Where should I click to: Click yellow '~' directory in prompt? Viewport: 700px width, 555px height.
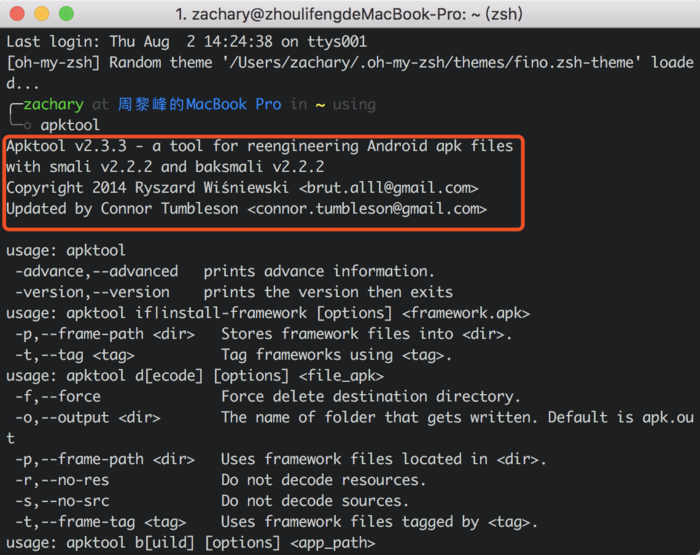(x=320, y=105)
